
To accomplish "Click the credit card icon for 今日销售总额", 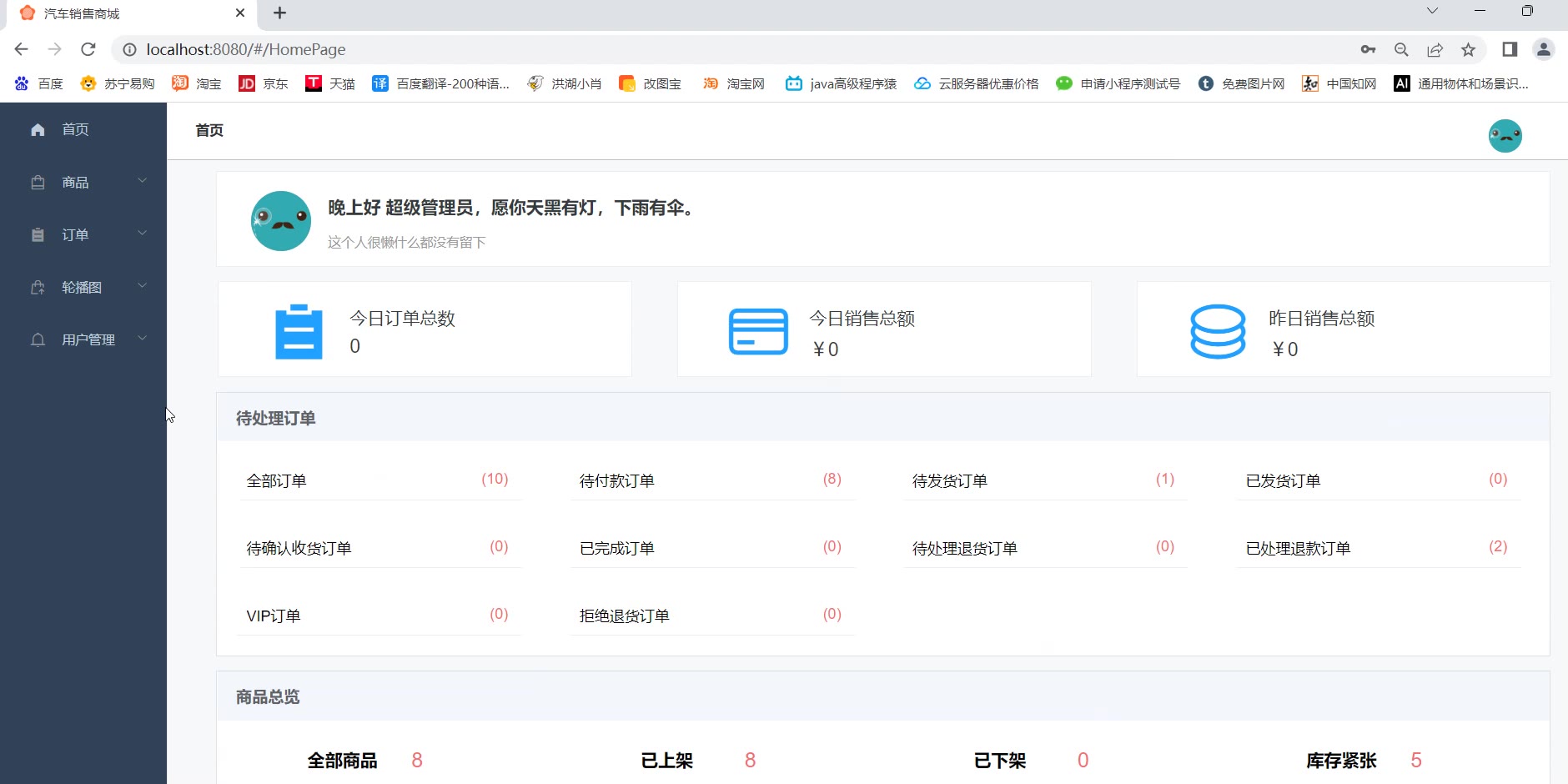I will pyautogui.click(x=758, y=332).
